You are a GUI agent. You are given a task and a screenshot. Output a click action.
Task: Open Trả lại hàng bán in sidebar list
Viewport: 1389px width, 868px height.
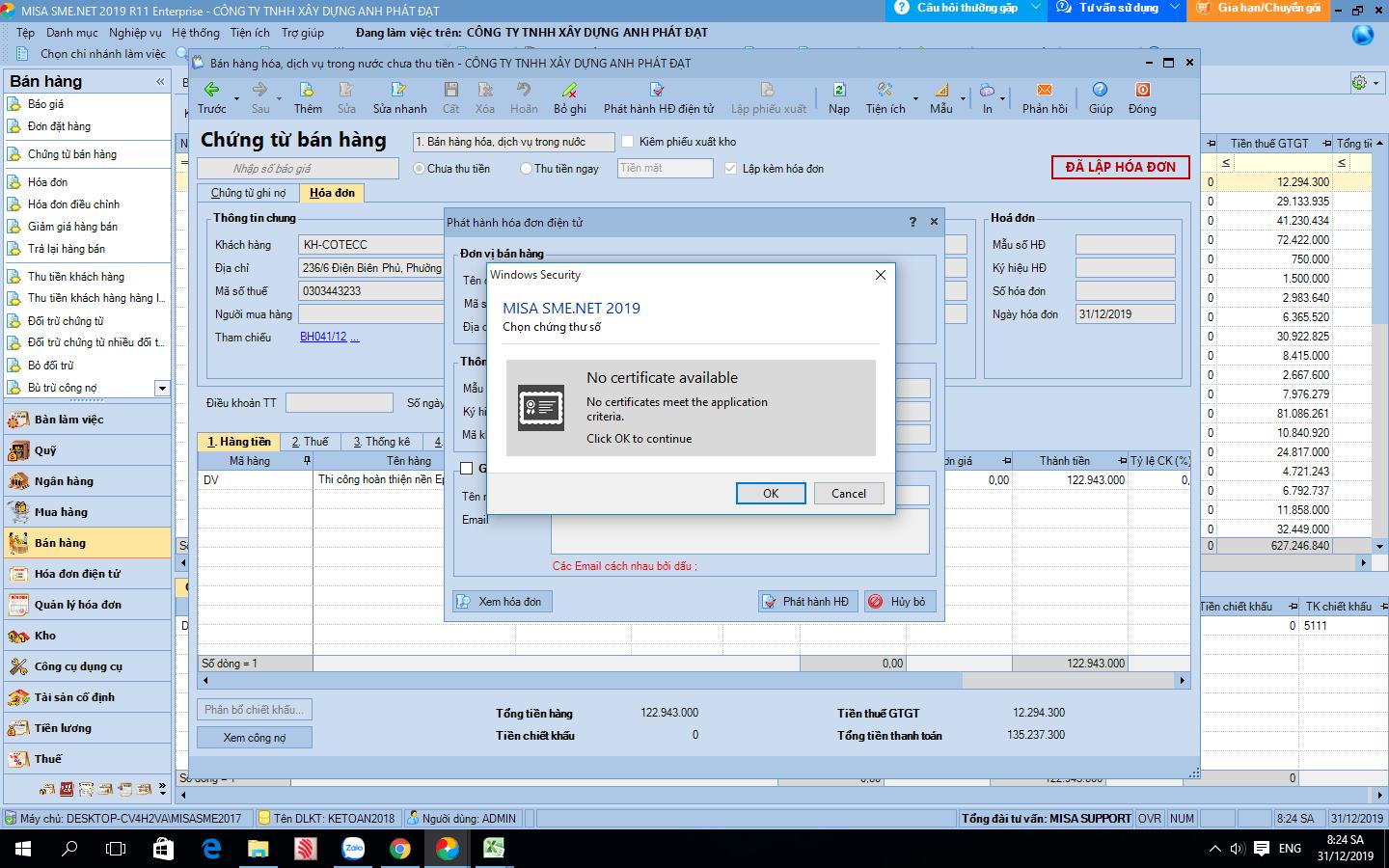point(67,249)
